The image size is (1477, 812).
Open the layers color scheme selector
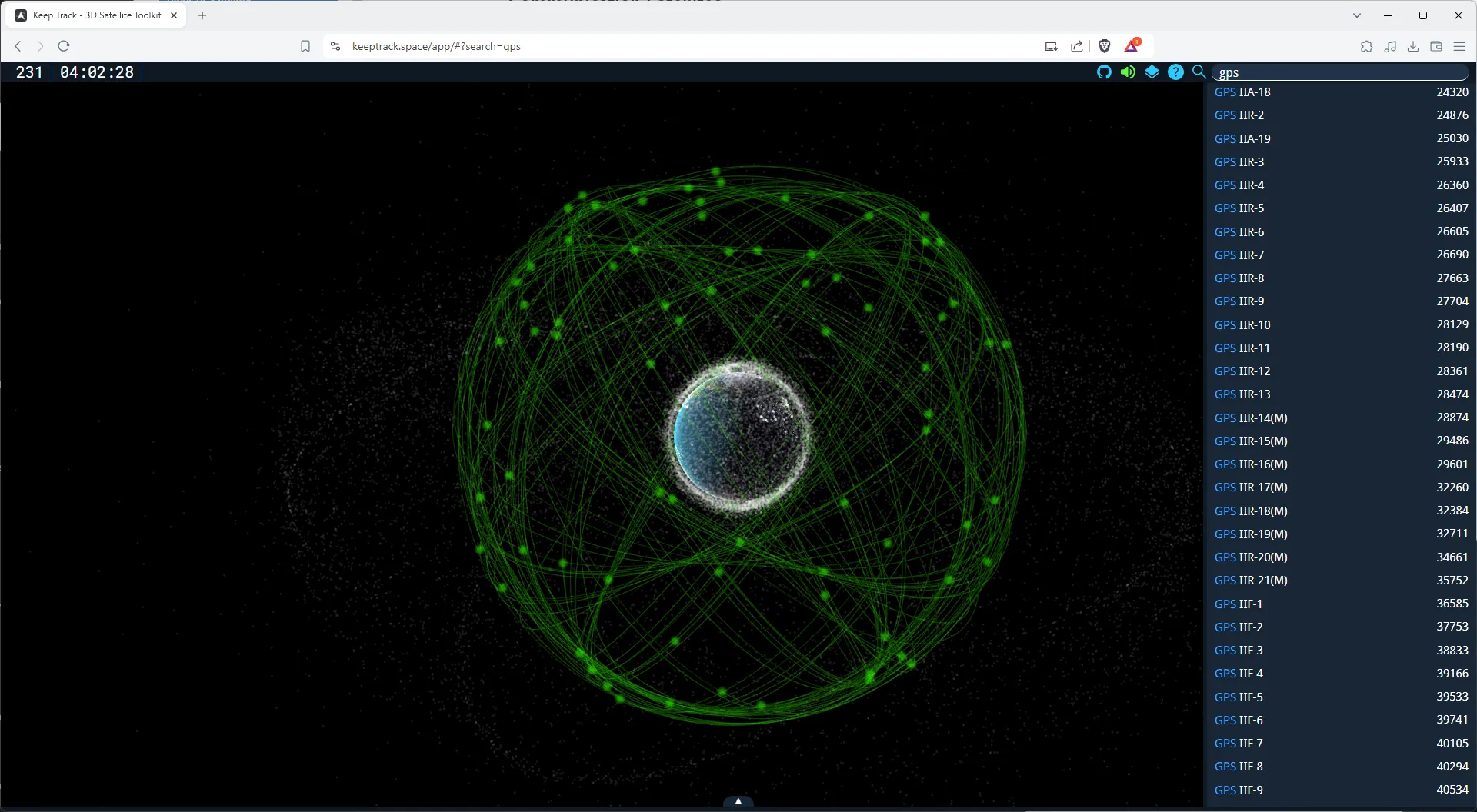pyautogui.click(x=1152, y=72)
